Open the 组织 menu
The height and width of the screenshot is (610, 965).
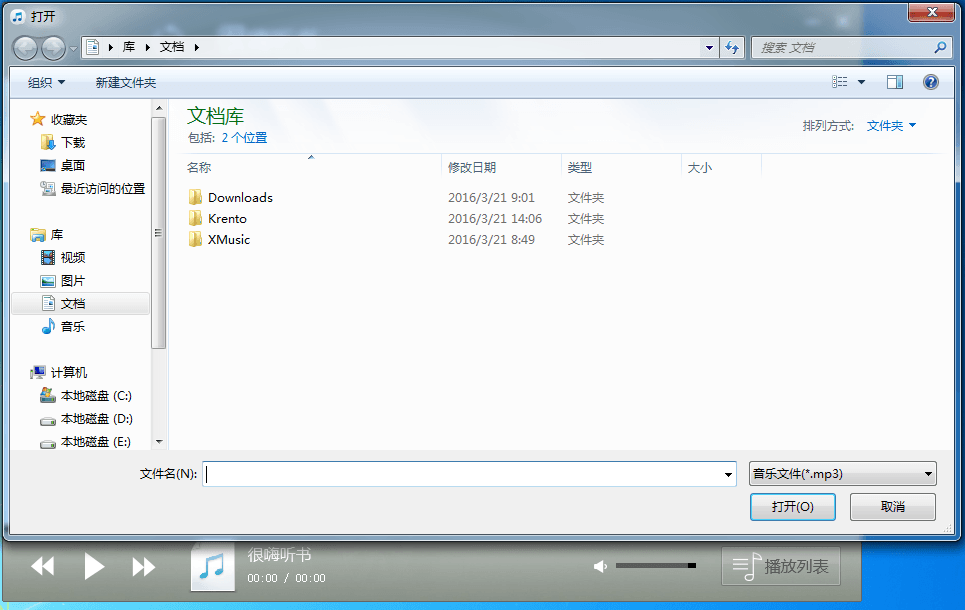[x=46, y=83]
